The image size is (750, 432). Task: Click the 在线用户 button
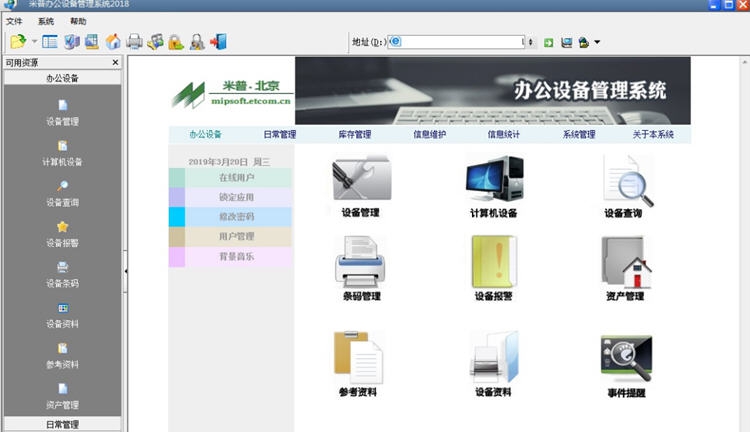pyautogui.click(x=231, y=177)
